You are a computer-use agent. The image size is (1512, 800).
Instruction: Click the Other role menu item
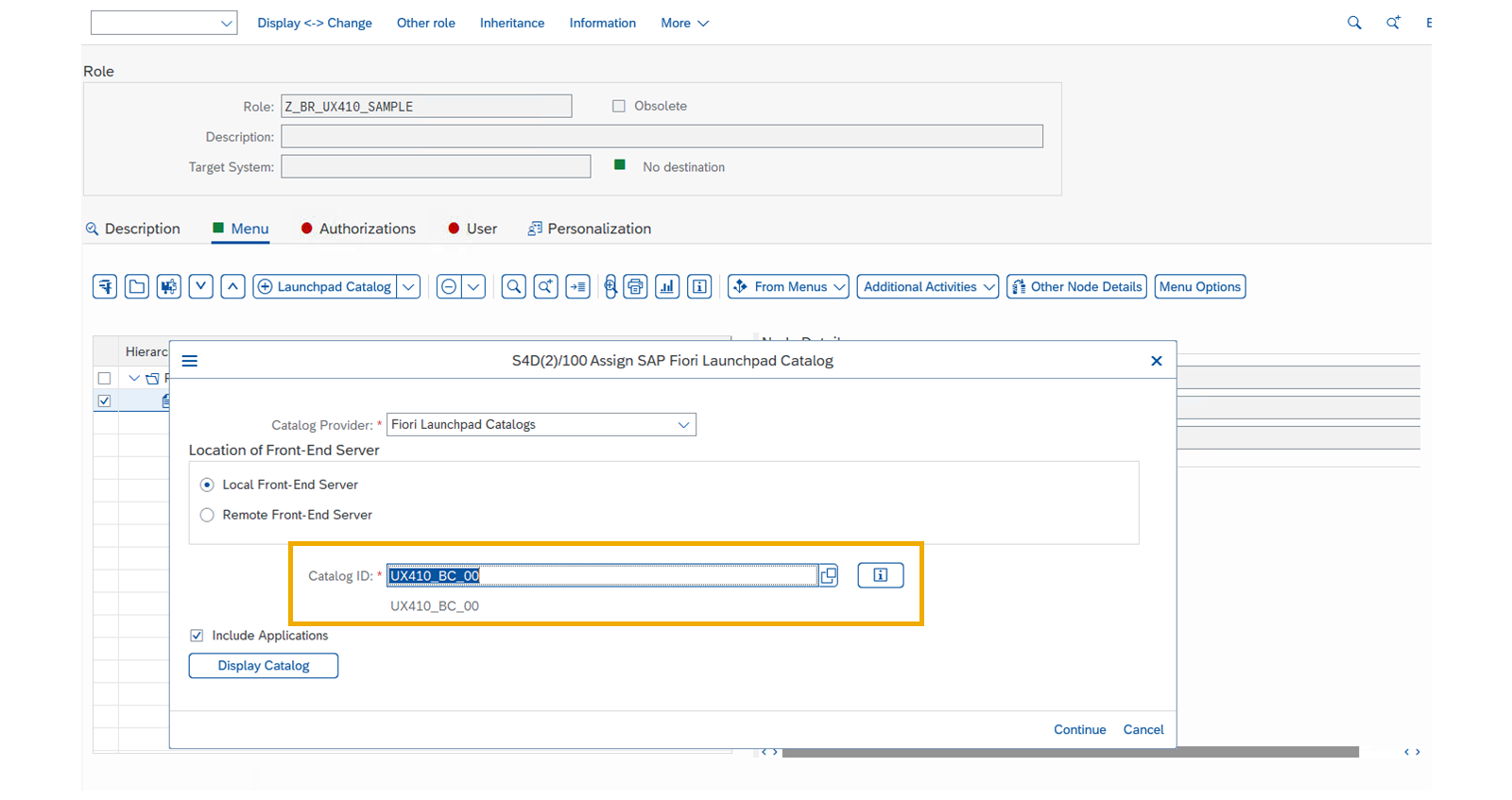click(426, 23)
